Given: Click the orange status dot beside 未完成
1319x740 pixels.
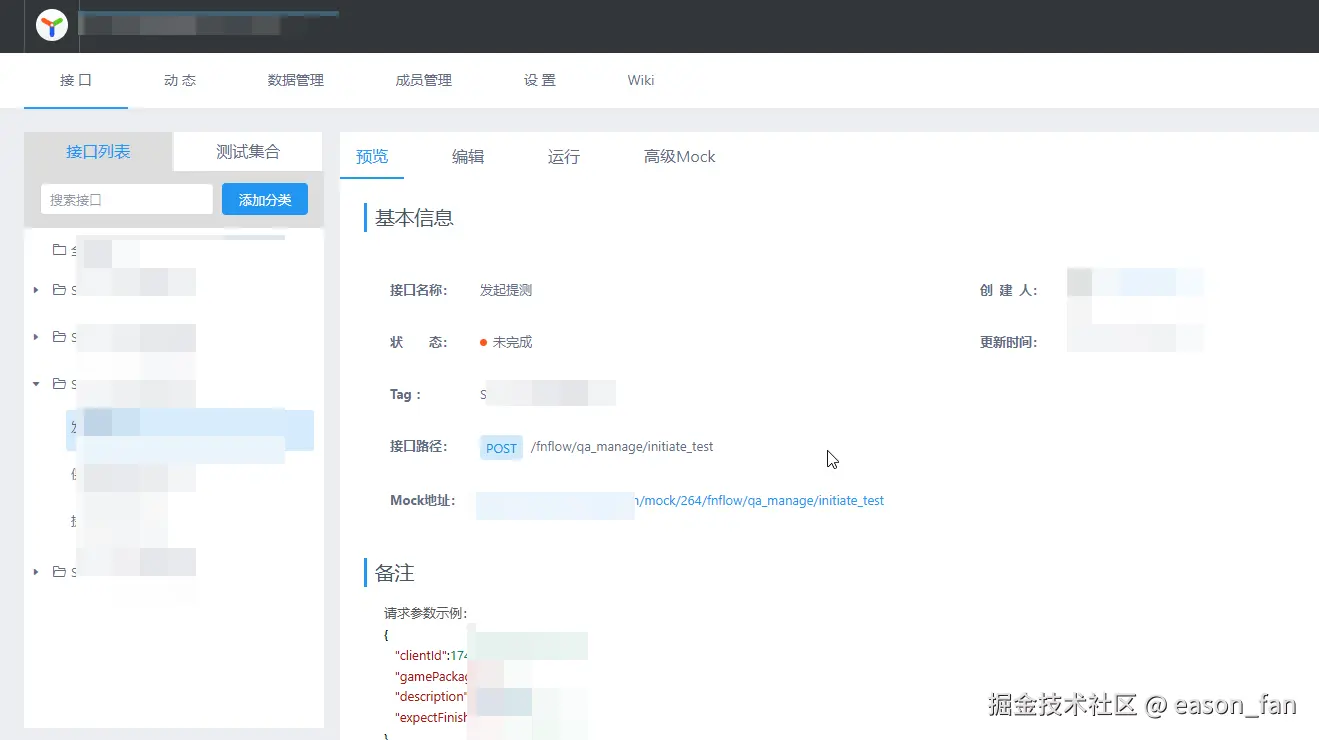Looking at the screenshot, I should pyautogui.click(x=484, y=342).
